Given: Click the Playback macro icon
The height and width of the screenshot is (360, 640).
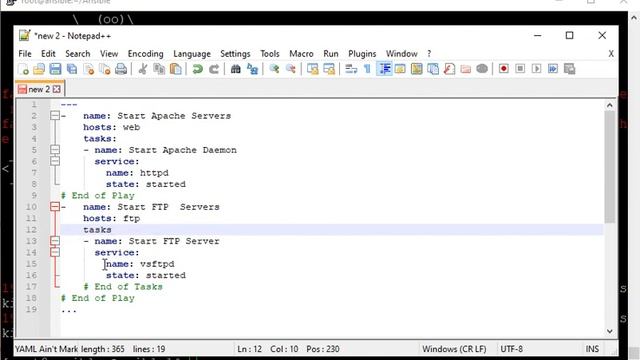Looking at the screenshot, I should (x=536, y=69).
